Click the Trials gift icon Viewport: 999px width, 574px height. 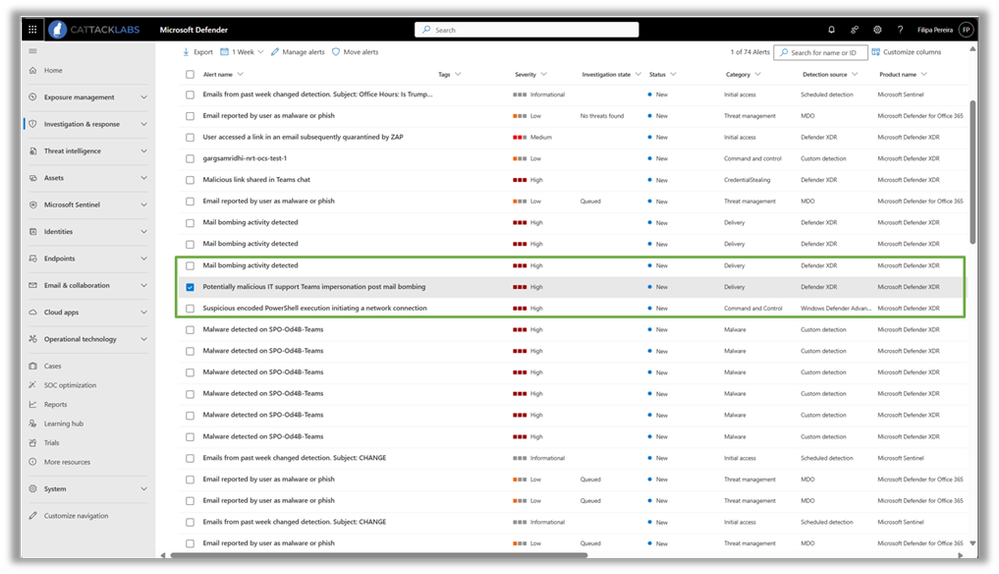pyautogui.click(x=32, y=442)
